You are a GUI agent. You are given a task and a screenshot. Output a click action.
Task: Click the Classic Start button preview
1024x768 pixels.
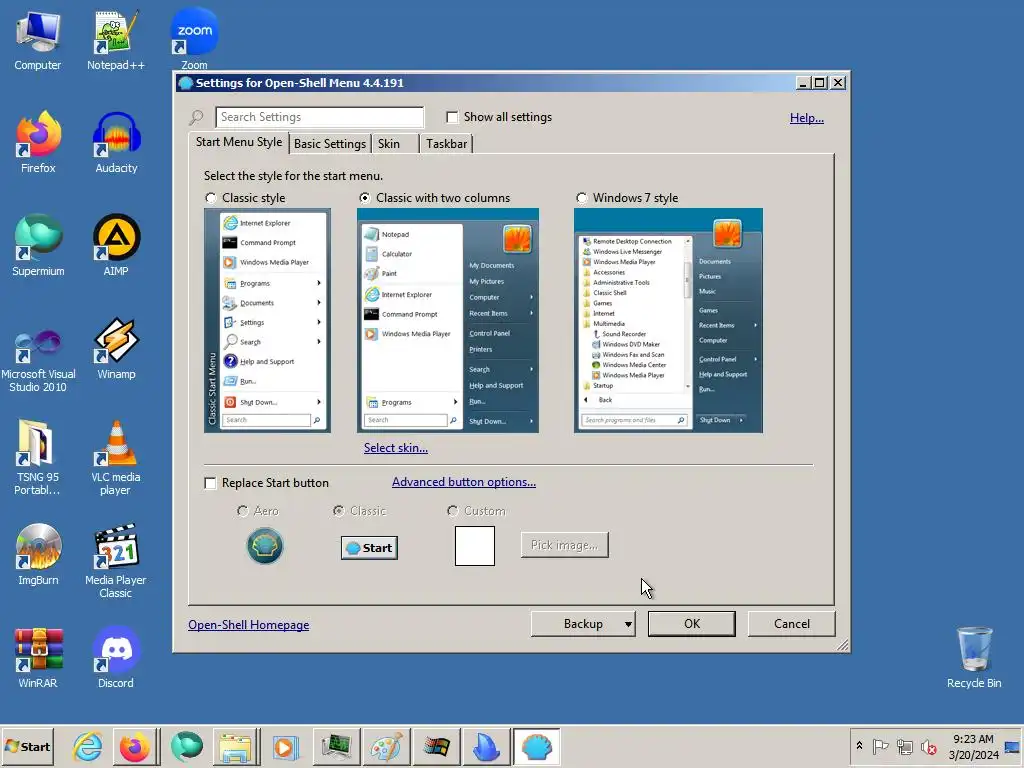pyautogui.click(x=369, y=548)
